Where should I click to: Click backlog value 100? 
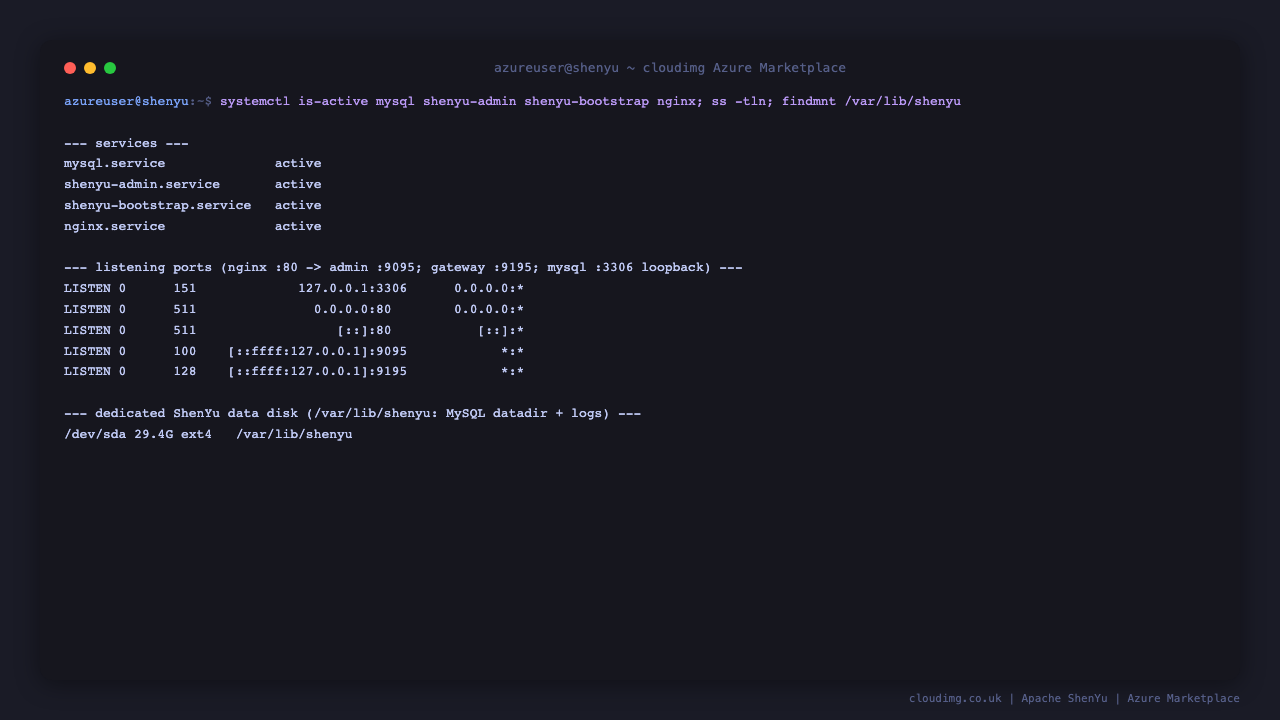coord(185,351)
